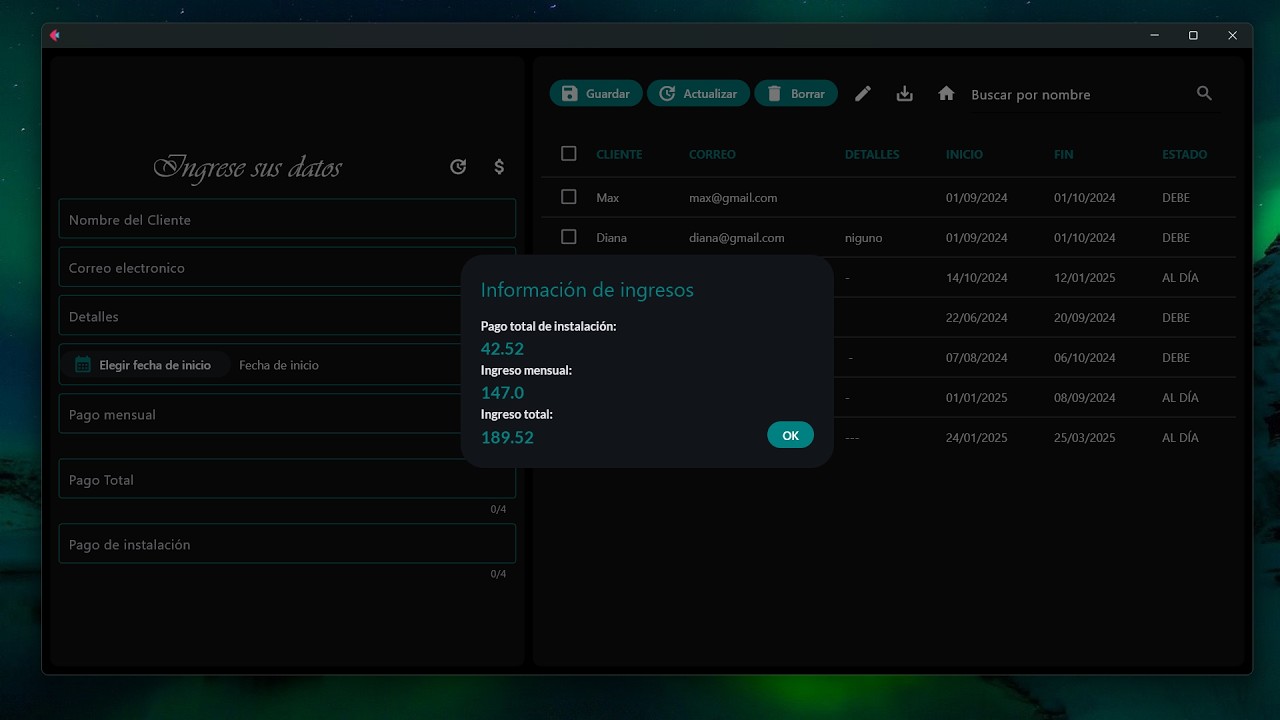The width and height of the screenshot is (1280, 720).
Task: Focus the Pago de instalación field
Action: (x=287, y=544)
